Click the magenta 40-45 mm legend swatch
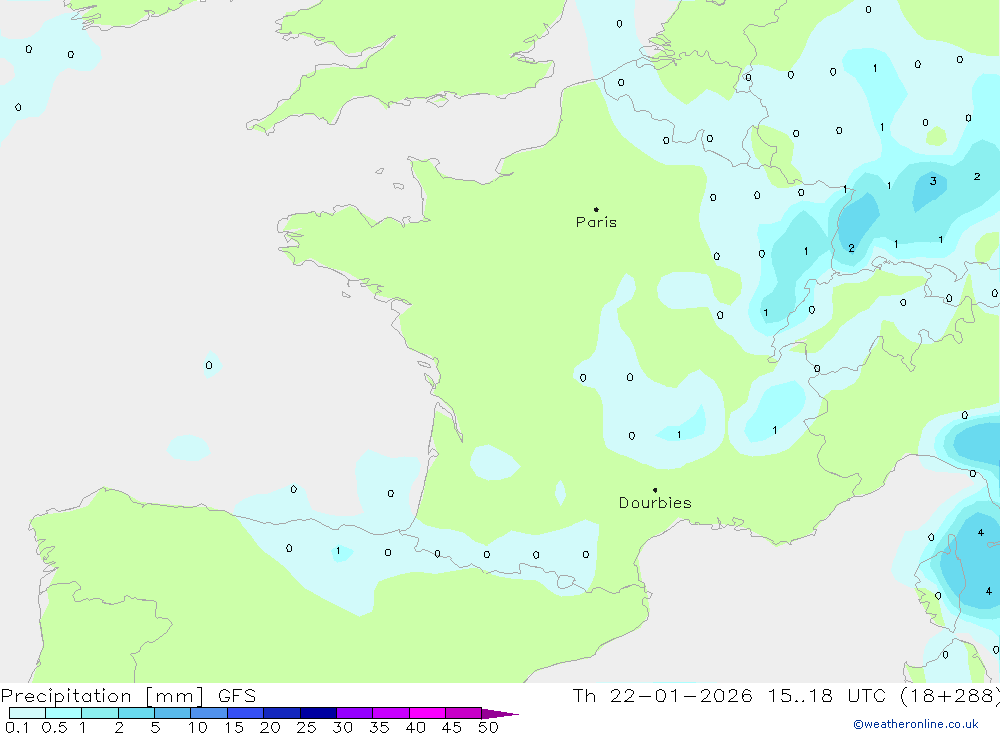Screen dimensions: 1000x733 click(x=427, y=713)
